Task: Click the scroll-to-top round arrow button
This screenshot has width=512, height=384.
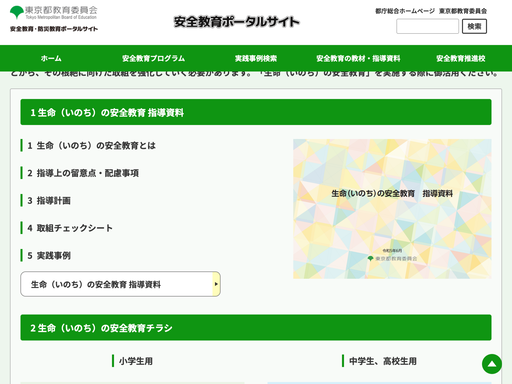Action: pyautogui.click(x=492, y=364)
